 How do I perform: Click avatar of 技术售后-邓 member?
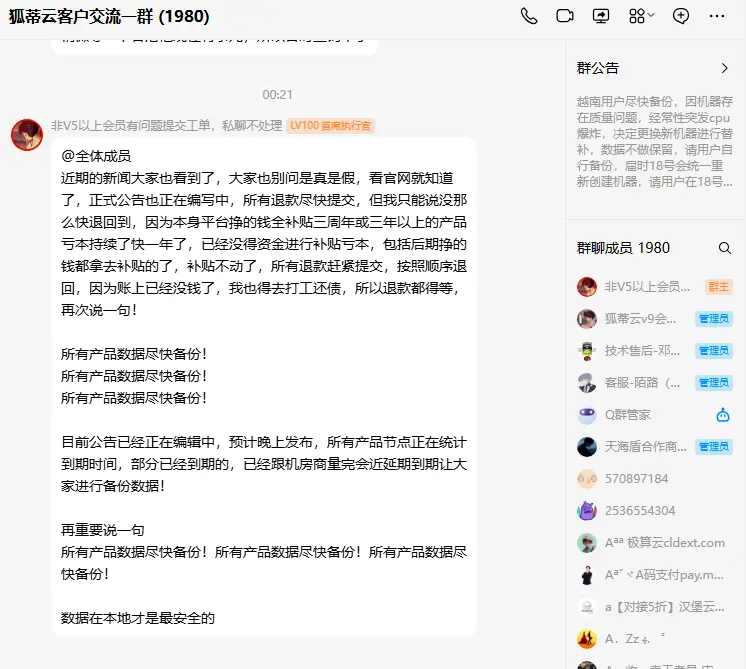tap(587, 351)
